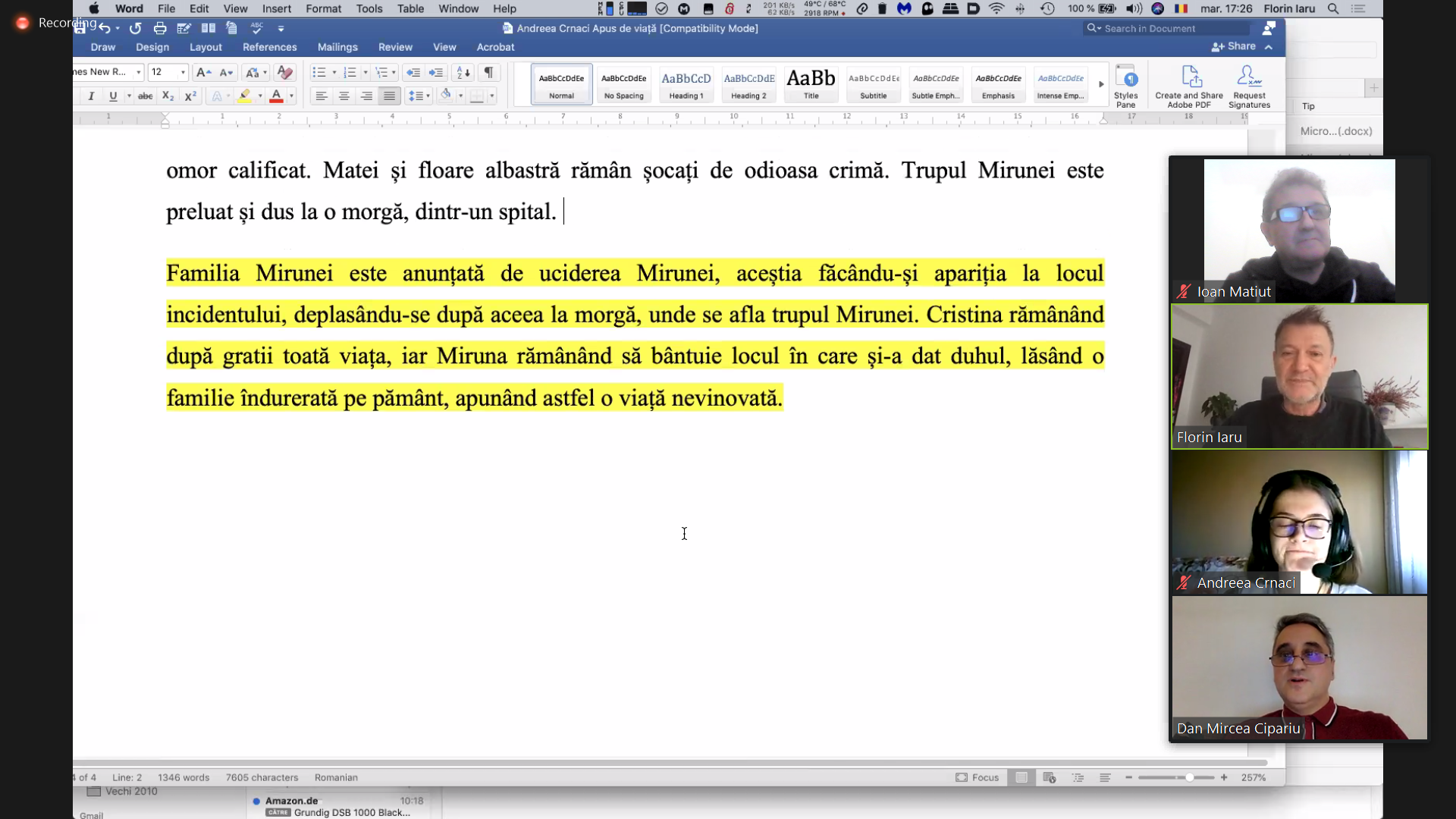Toggle italic formatting
Viewport: 1456px width, 819px height.
pyautogui.click(x=91, y=96)
